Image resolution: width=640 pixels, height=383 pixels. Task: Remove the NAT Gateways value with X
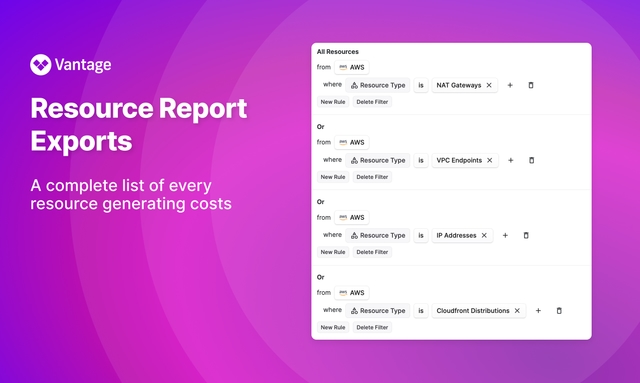click(x=489, y=85)
